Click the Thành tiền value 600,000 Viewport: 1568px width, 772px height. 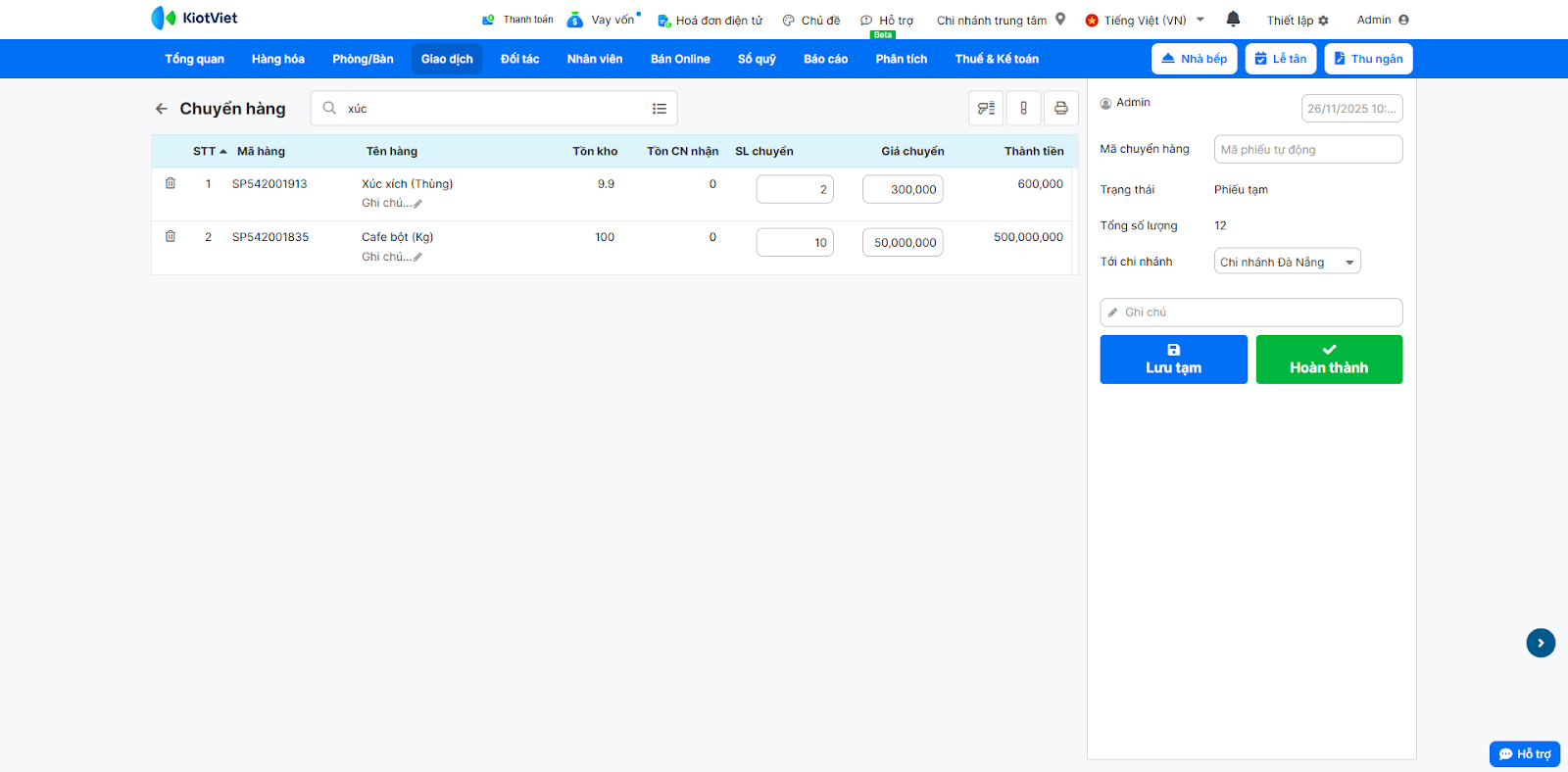click(1040, 184)
